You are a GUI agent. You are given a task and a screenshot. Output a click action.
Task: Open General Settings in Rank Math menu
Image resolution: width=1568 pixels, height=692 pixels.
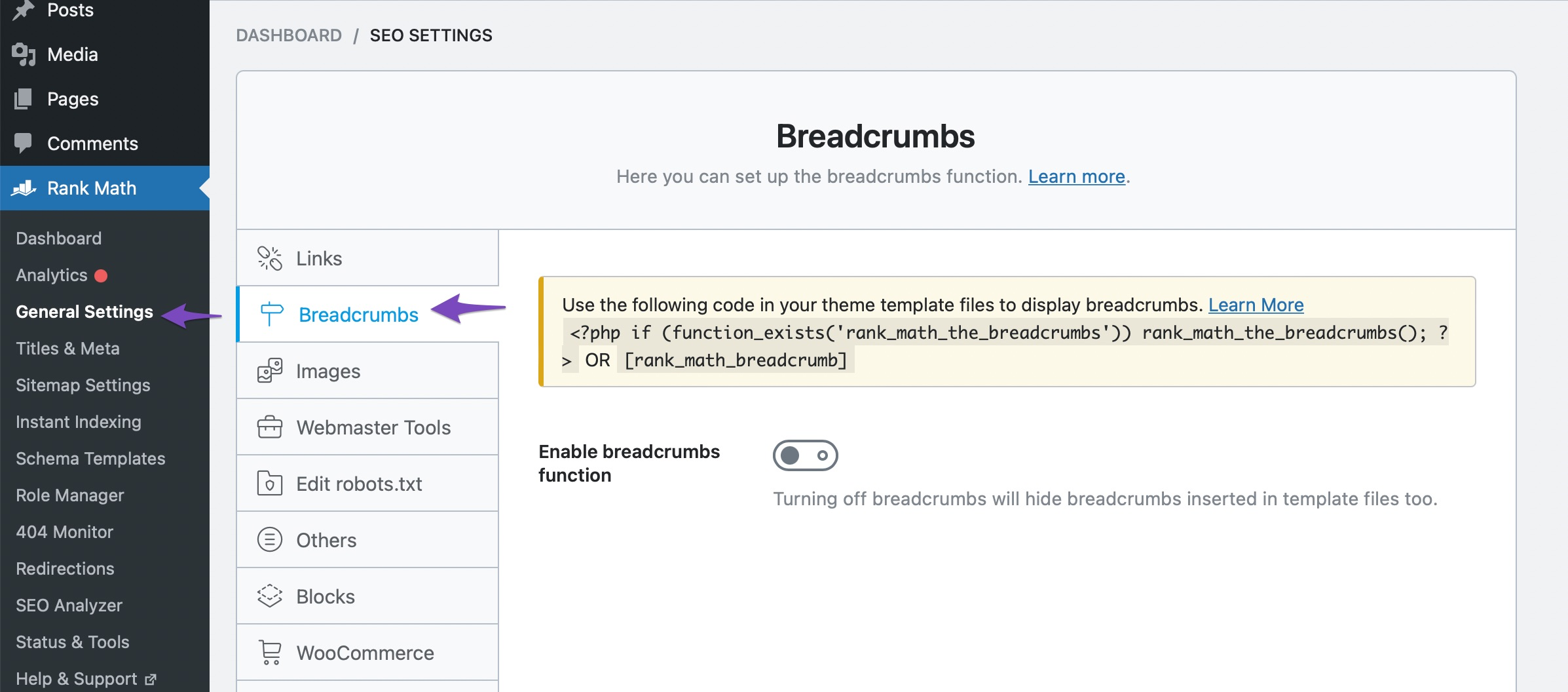click(x=84, y=311)
